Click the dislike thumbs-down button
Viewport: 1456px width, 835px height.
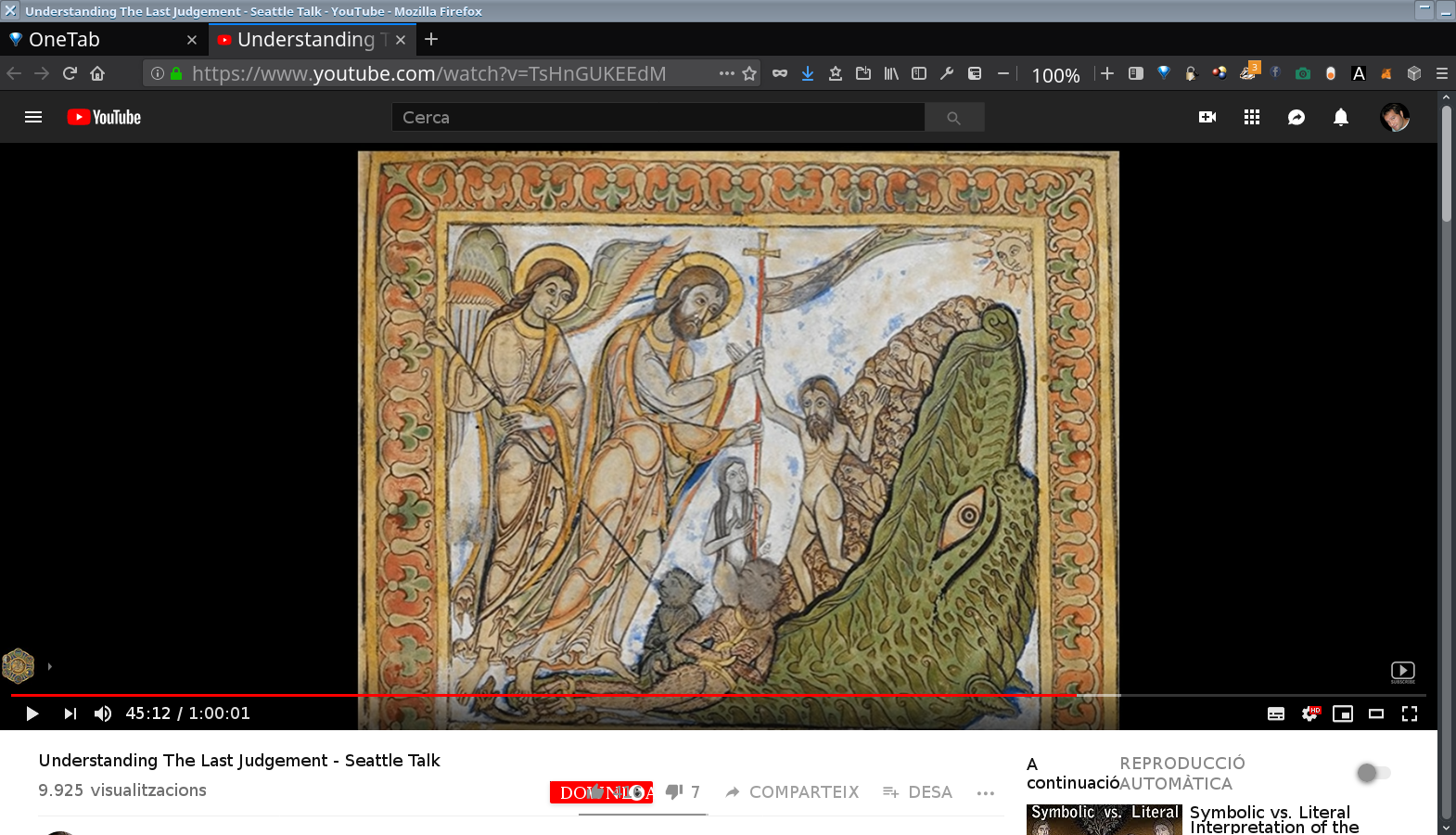pos(674,791)
